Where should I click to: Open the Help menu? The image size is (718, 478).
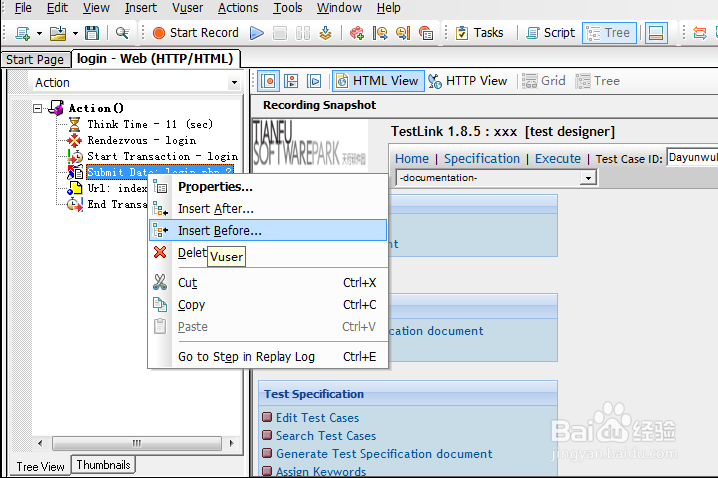click(388, 8)
